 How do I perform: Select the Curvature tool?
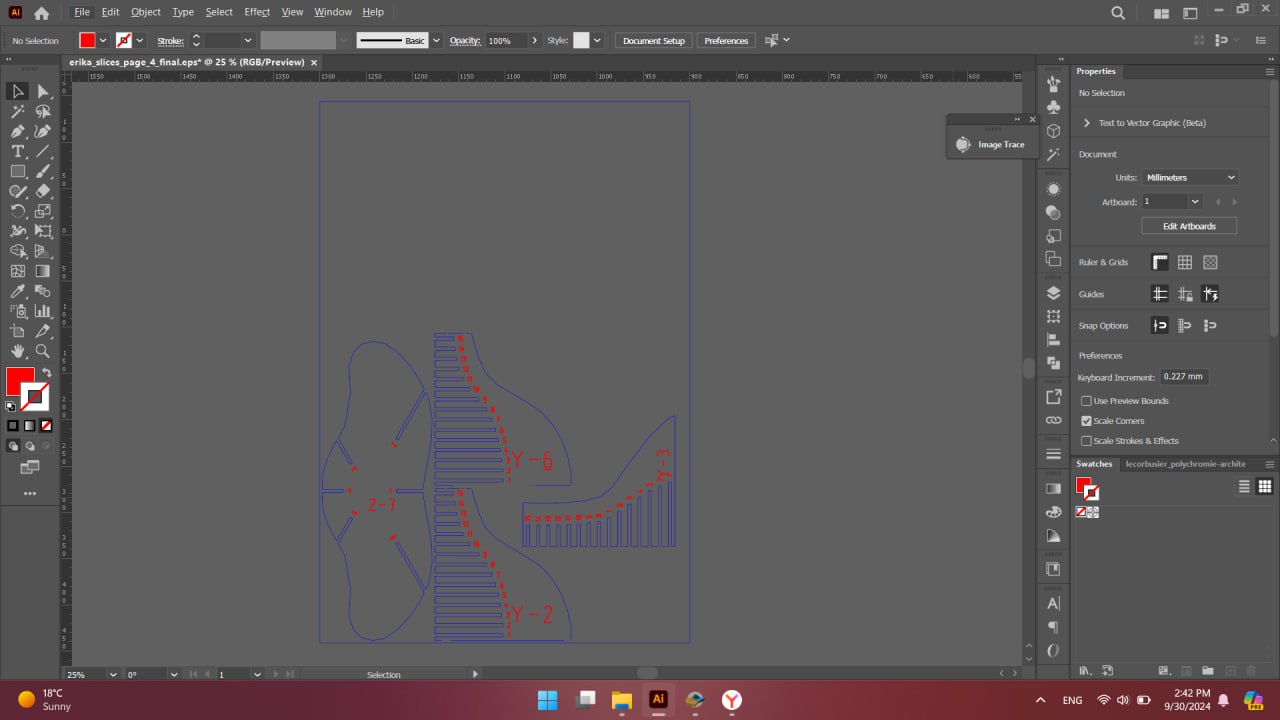click(x=43, y=131)
